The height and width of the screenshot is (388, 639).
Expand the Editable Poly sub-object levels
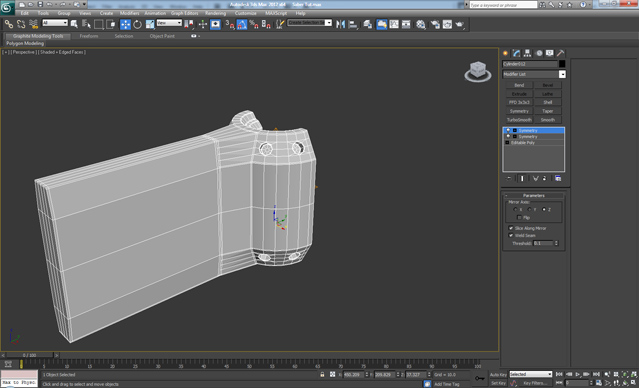coord(507,143)
